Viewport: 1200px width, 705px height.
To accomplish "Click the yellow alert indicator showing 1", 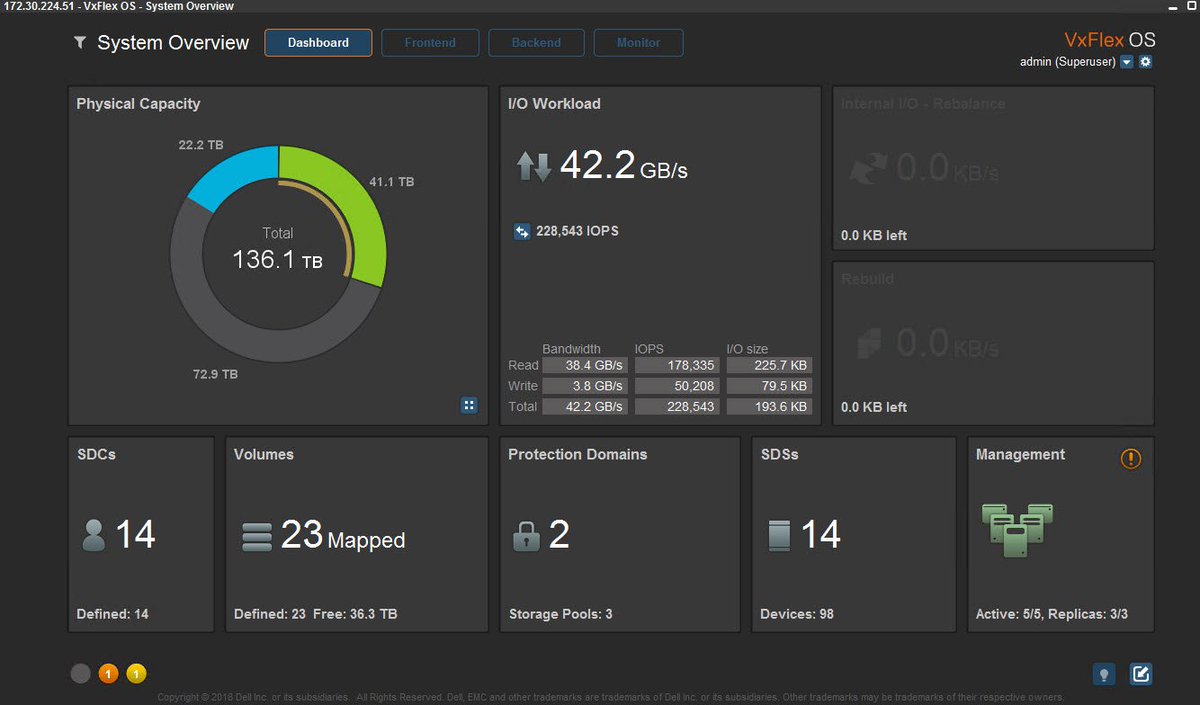I will [x=136, y=674].
